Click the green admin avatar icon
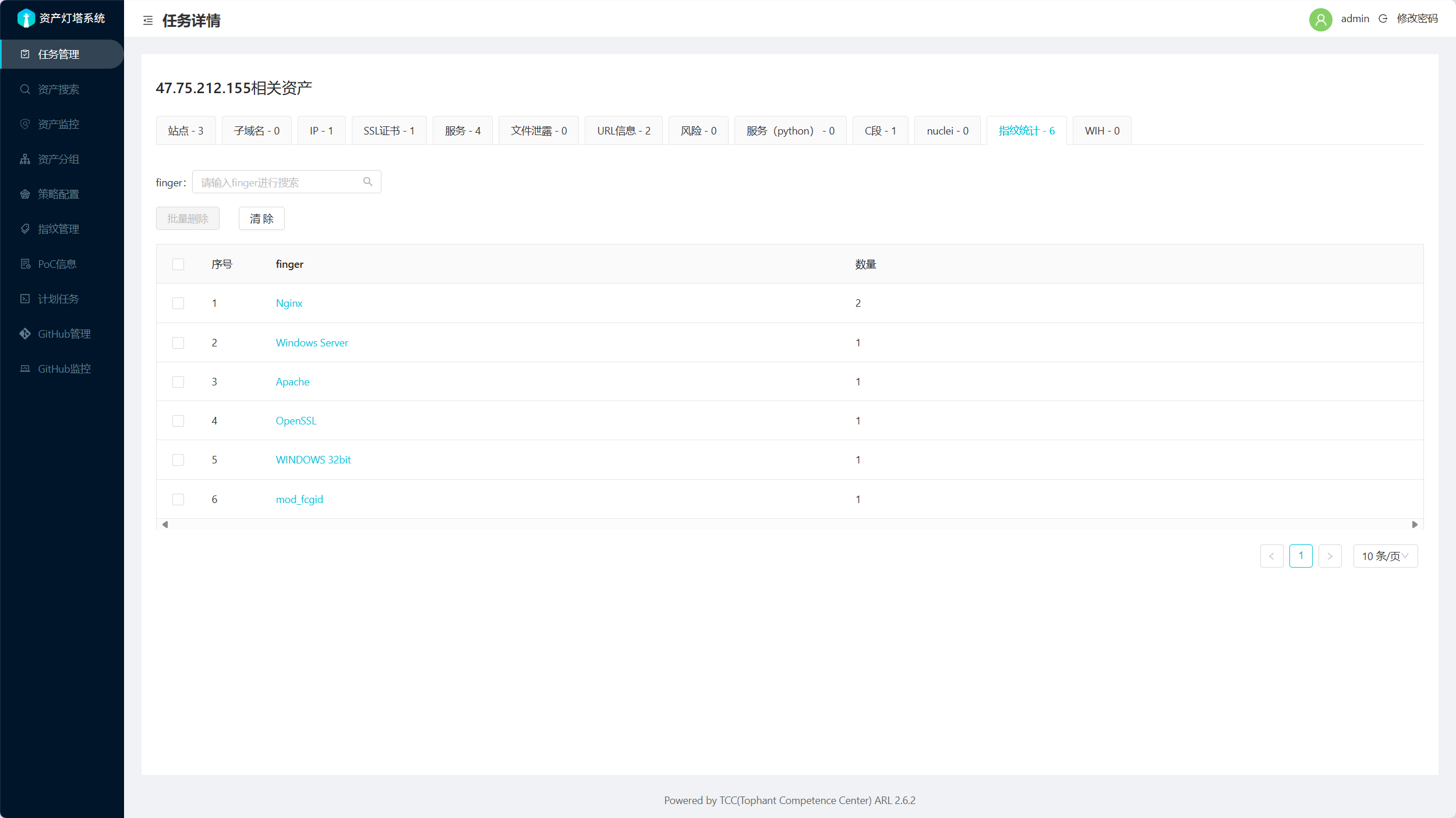Screen dimensions: 1456x818 click(x=1320, y=19)
